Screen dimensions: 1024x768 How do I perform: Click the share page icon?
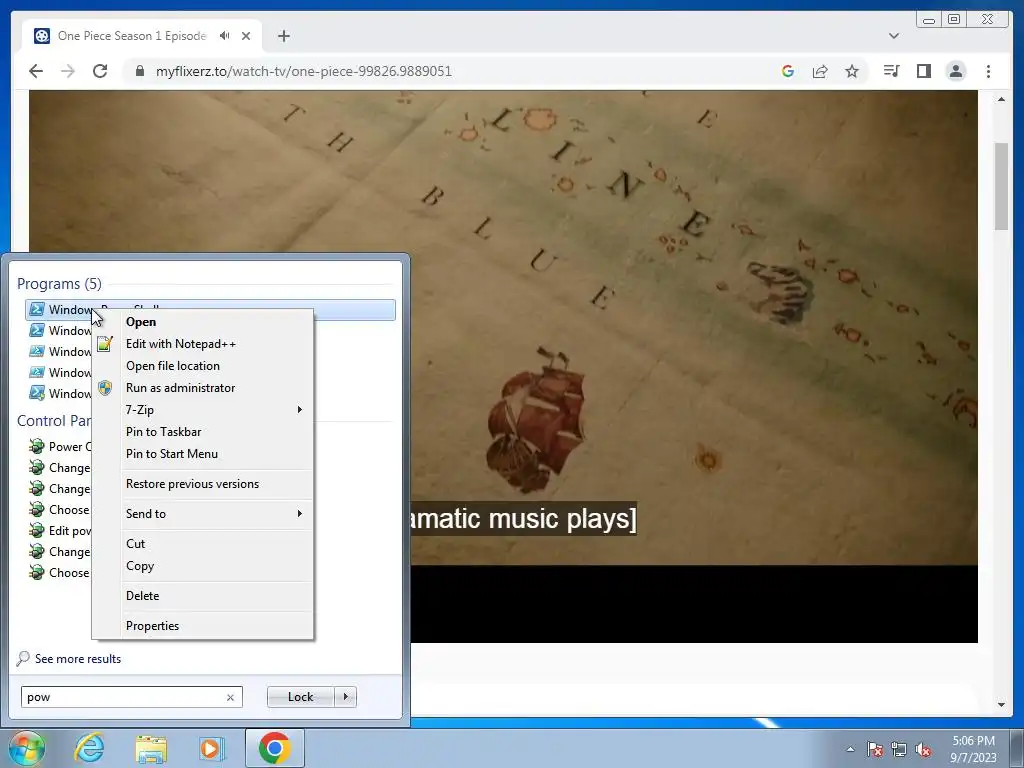tap(820, 71)
